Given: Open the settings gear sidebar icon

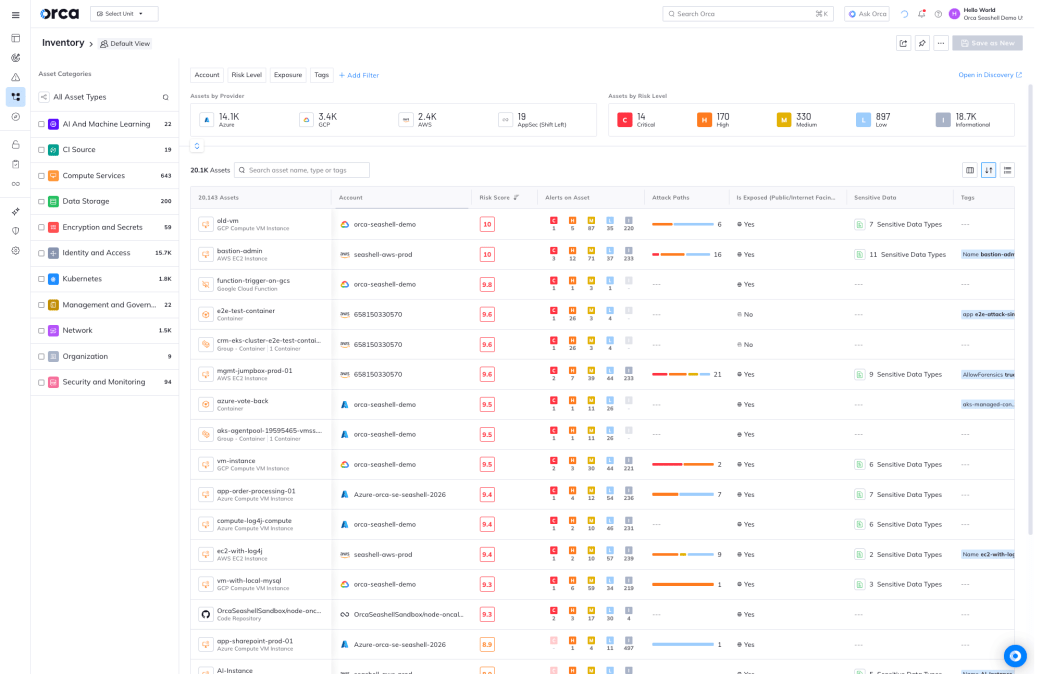Looking at the screenshot, I should [15, 251].
